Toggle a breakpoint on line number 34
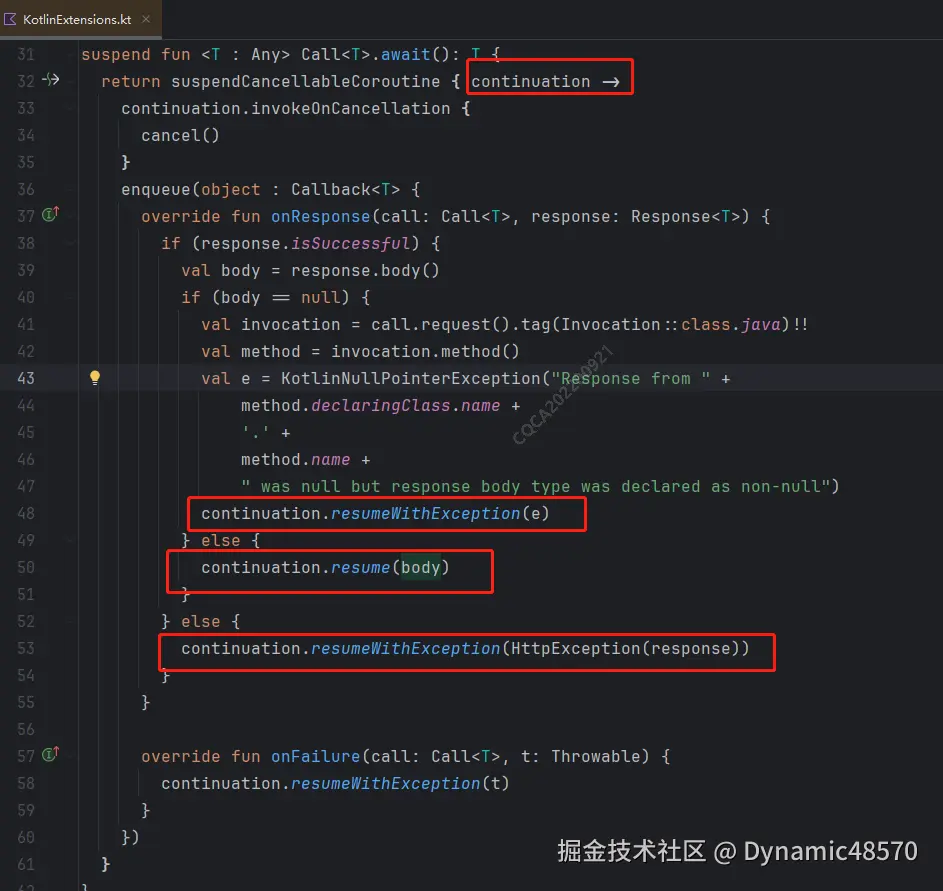 click(26, 135)
